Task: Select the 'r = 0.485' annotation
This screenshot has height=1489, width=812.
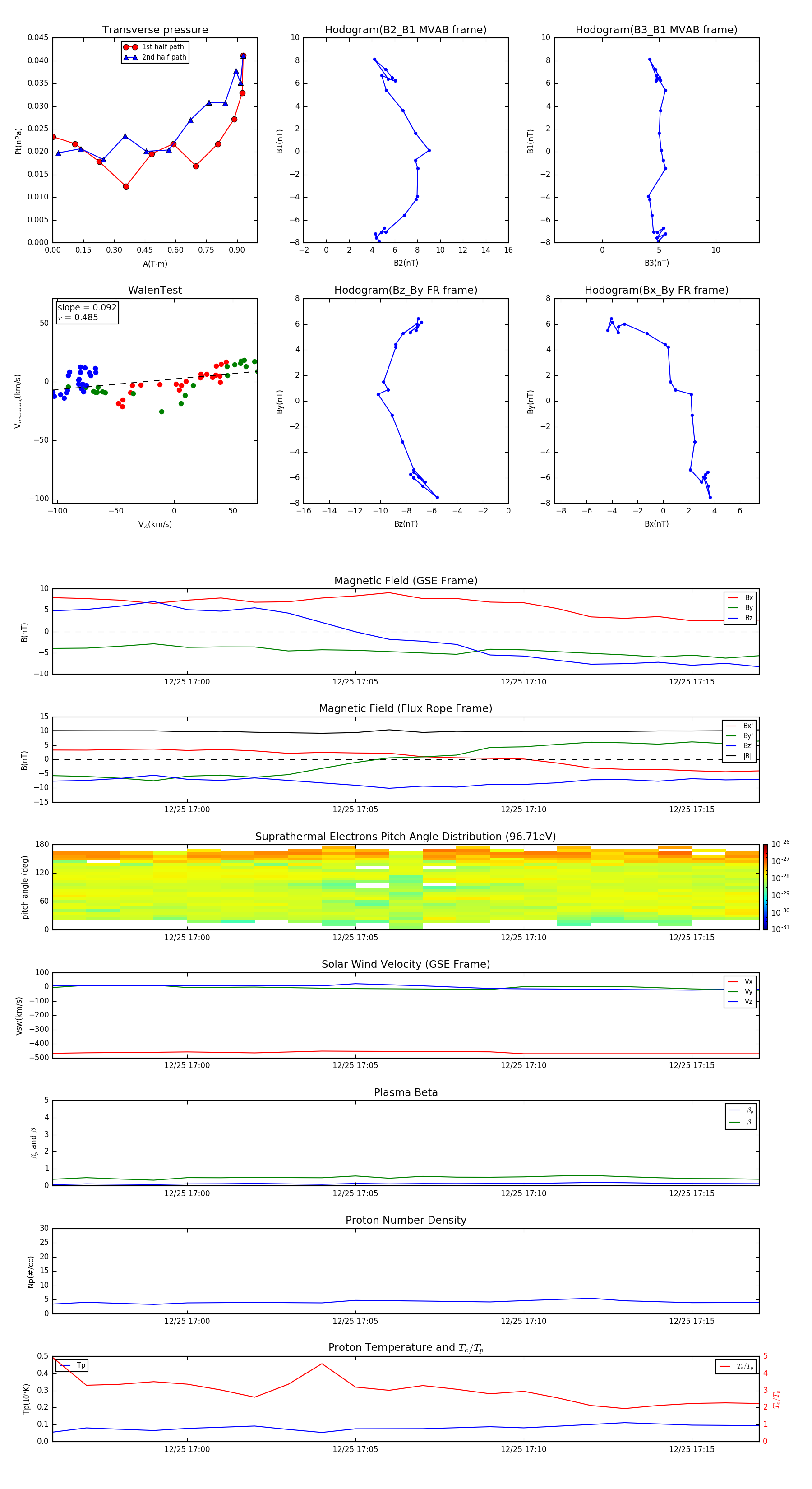Action: tap(78, 317)
